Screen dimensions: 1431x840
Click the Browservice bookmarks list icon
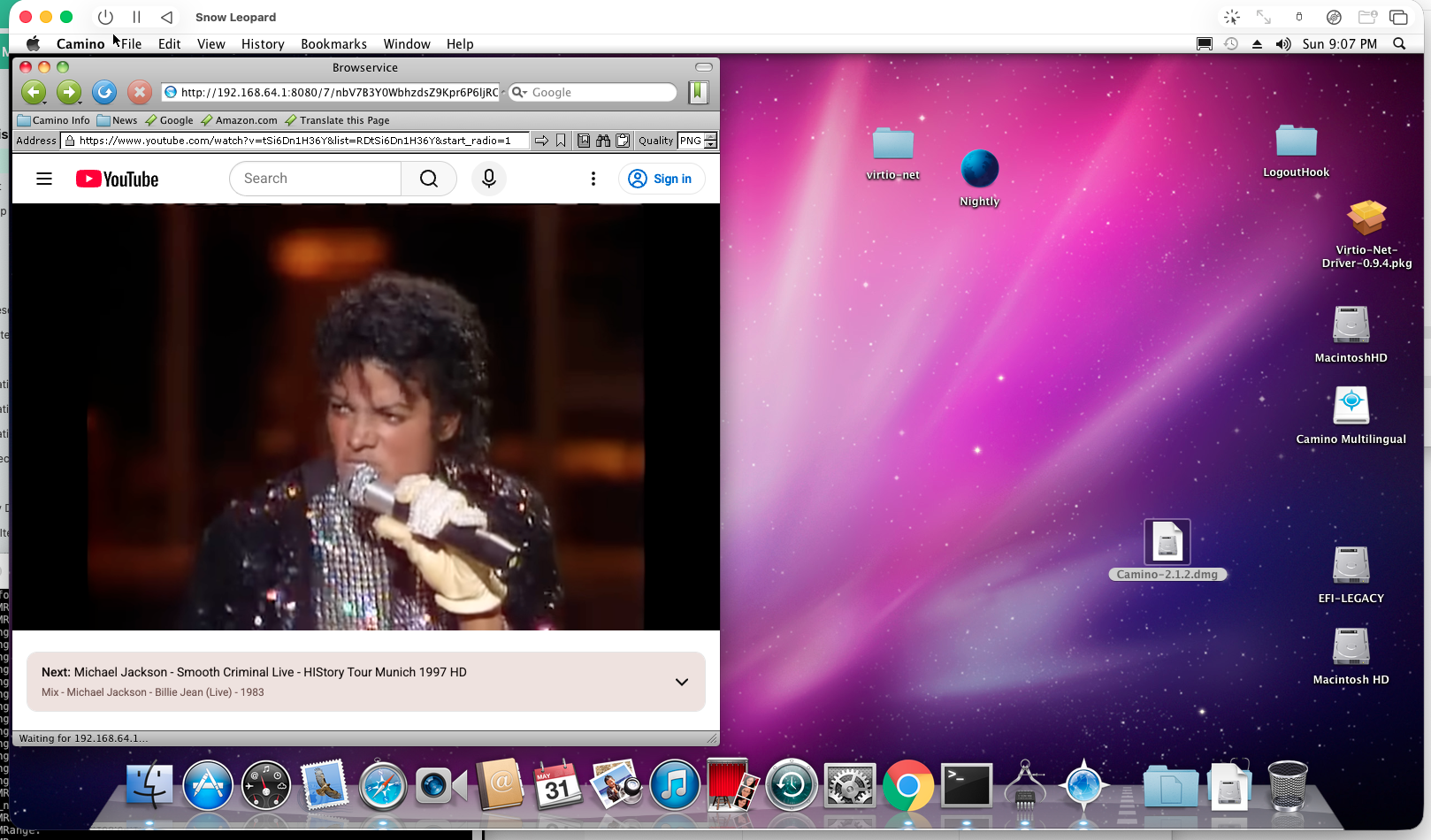(x=584, y=141)
